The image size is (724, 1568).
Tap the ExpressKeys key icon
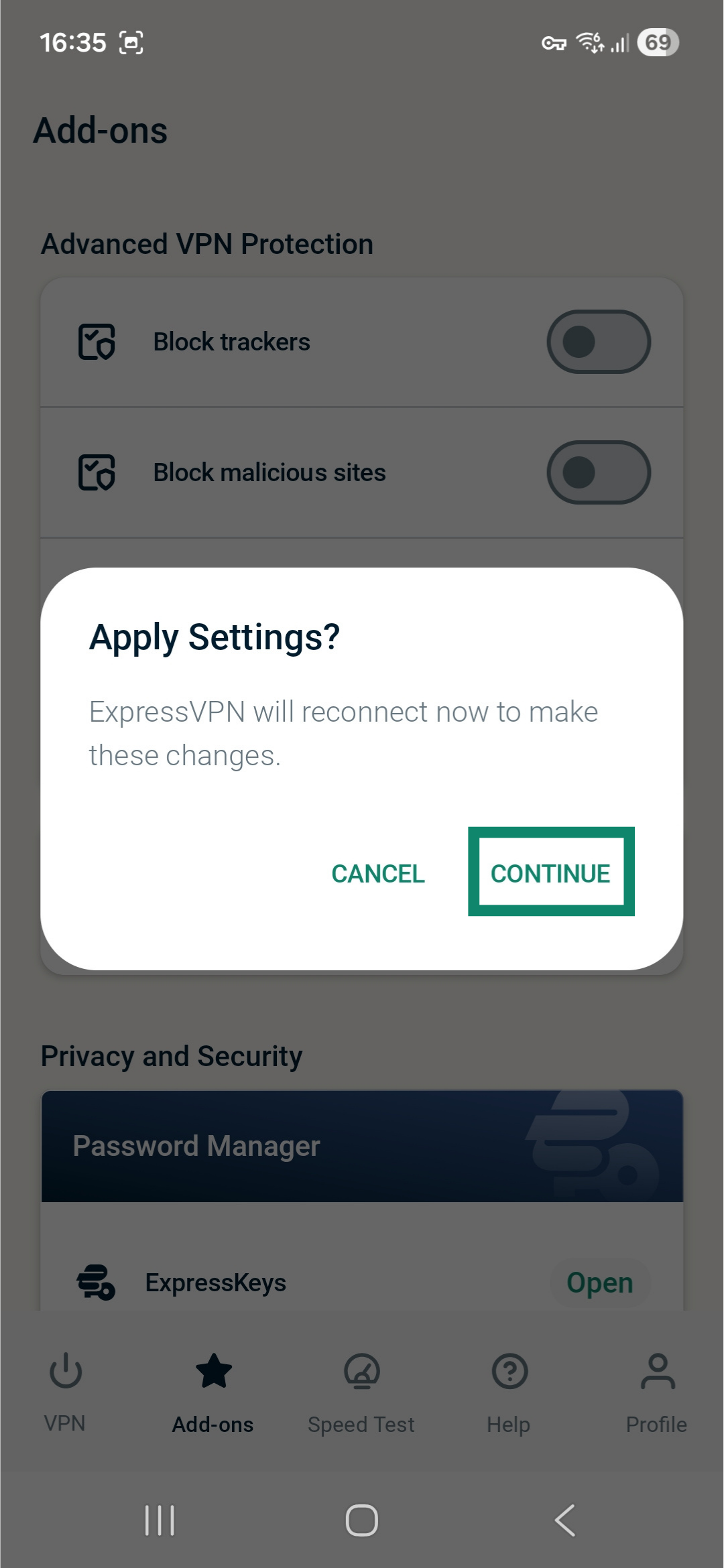96,1282
